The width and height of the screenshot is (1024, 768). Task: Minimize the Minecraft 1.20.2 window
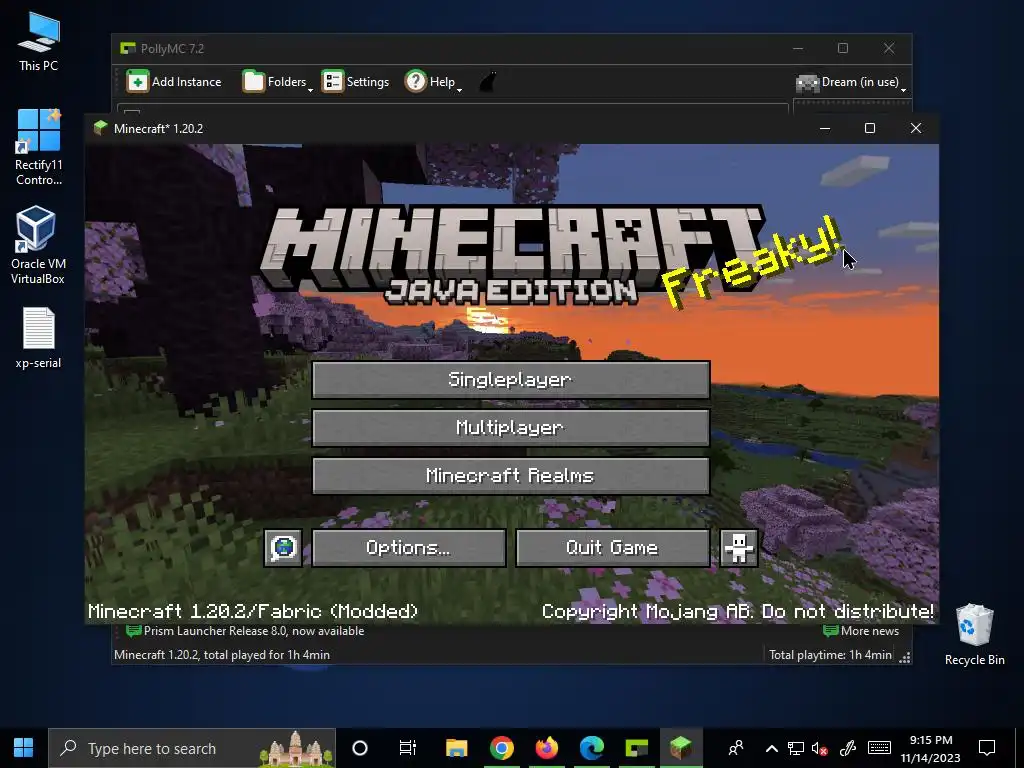tap(825, 129)
